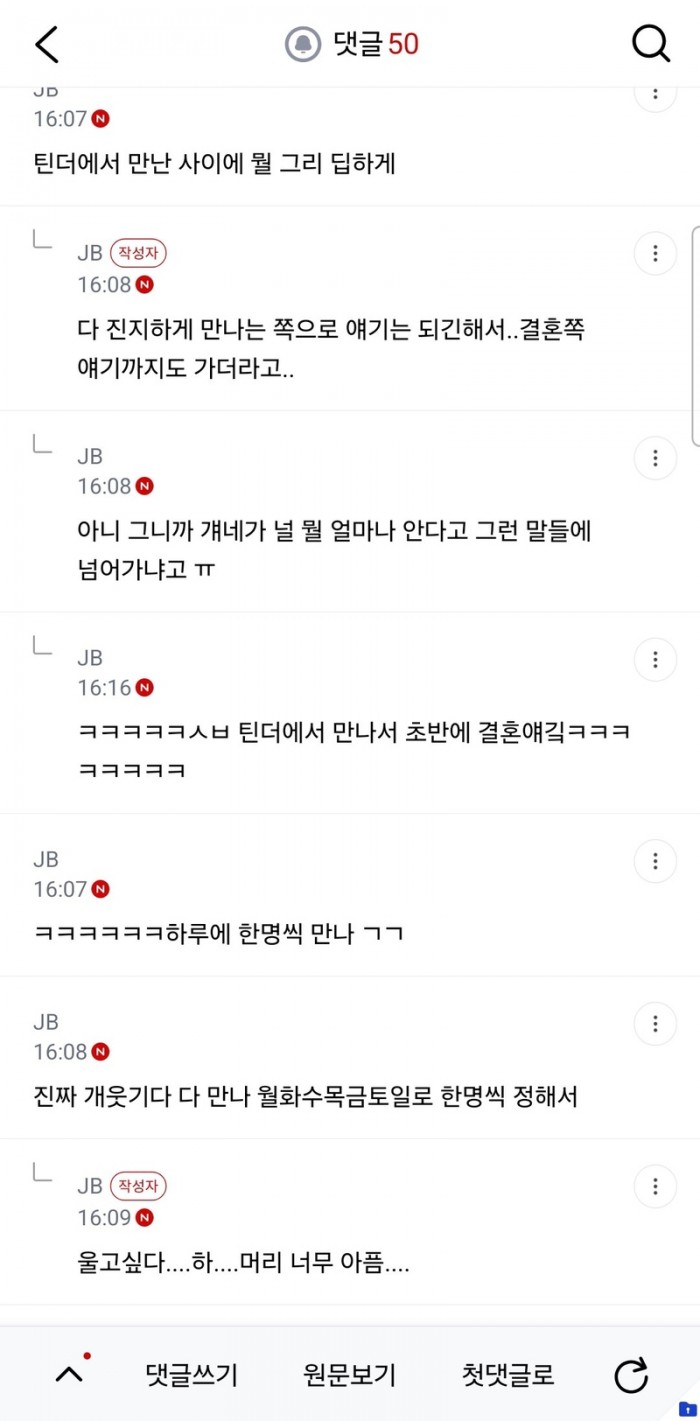
Task: Refresh comments with the circular arrow
Action: 631,1375
